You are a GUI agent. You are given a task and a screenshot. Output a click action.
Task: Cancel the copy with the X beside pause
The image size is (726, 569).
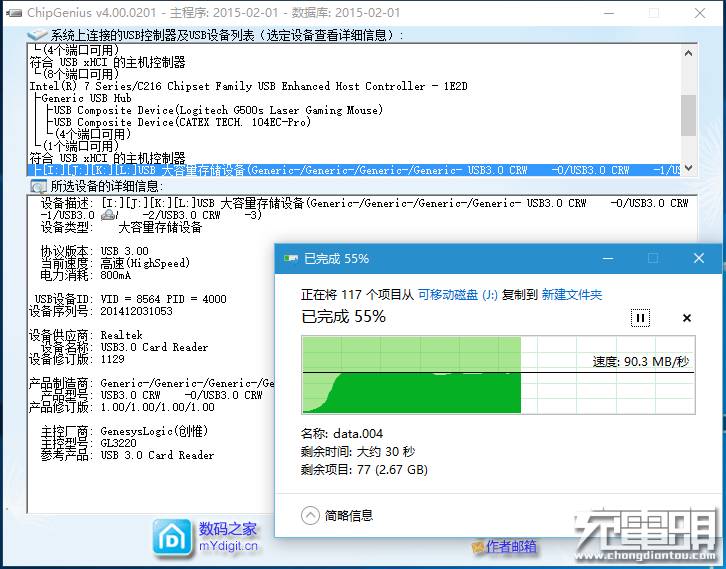[x=687, y=318]
